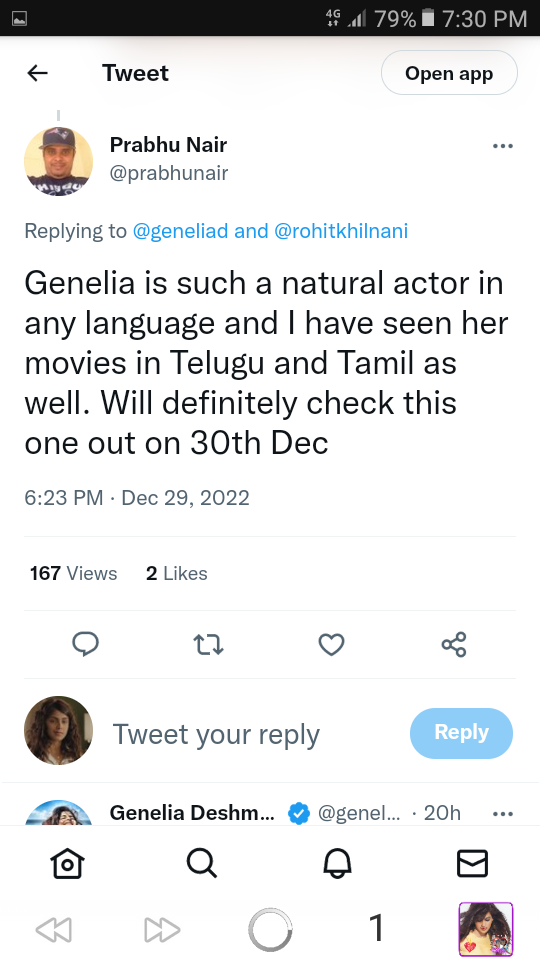The image size is (540, 960).
Task: Open more options on Genelia's reply
Action: tap(503, 814)
